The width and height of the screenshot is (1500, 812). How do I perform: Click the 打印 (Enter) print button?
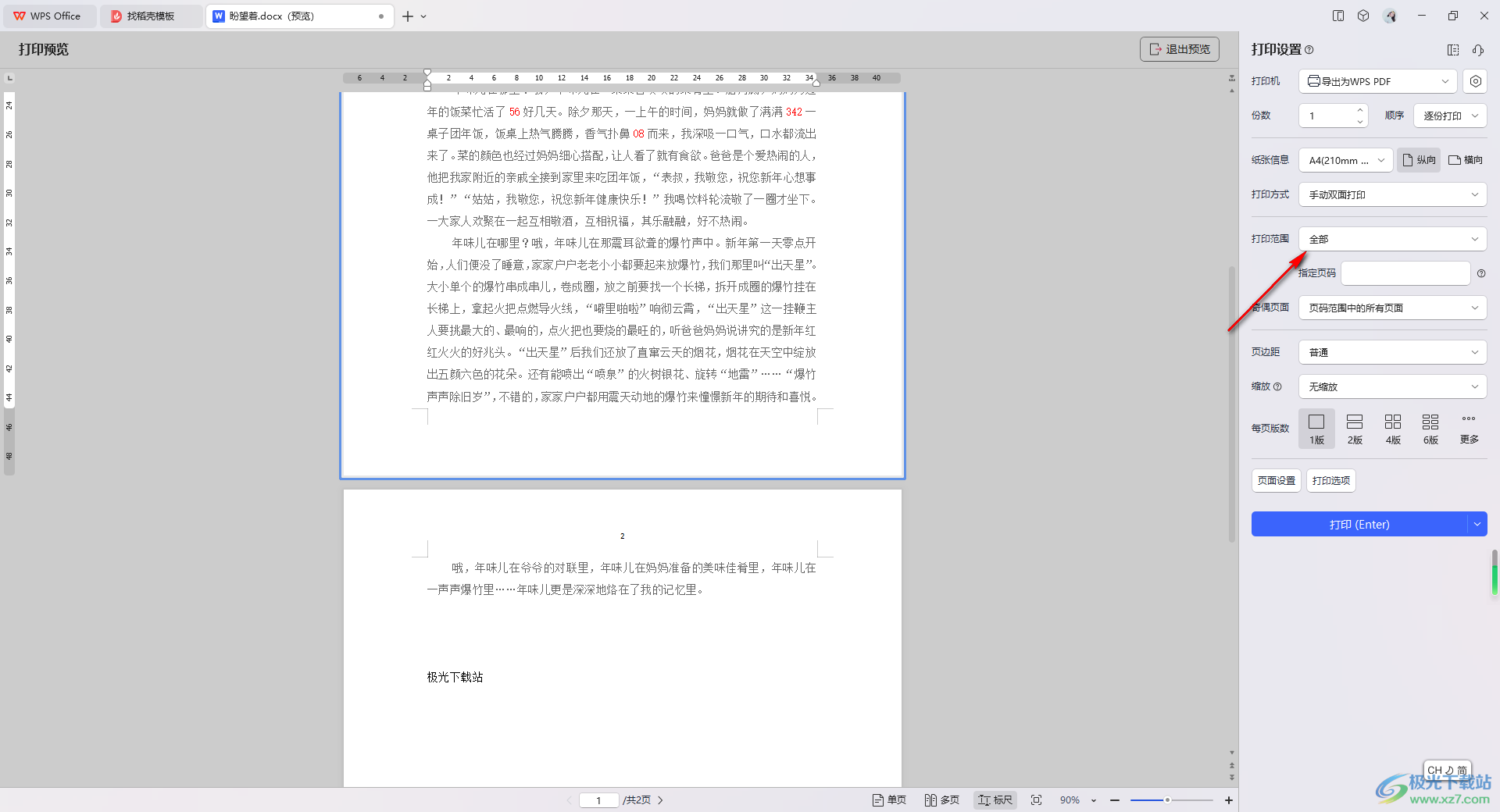(1359, 524)
